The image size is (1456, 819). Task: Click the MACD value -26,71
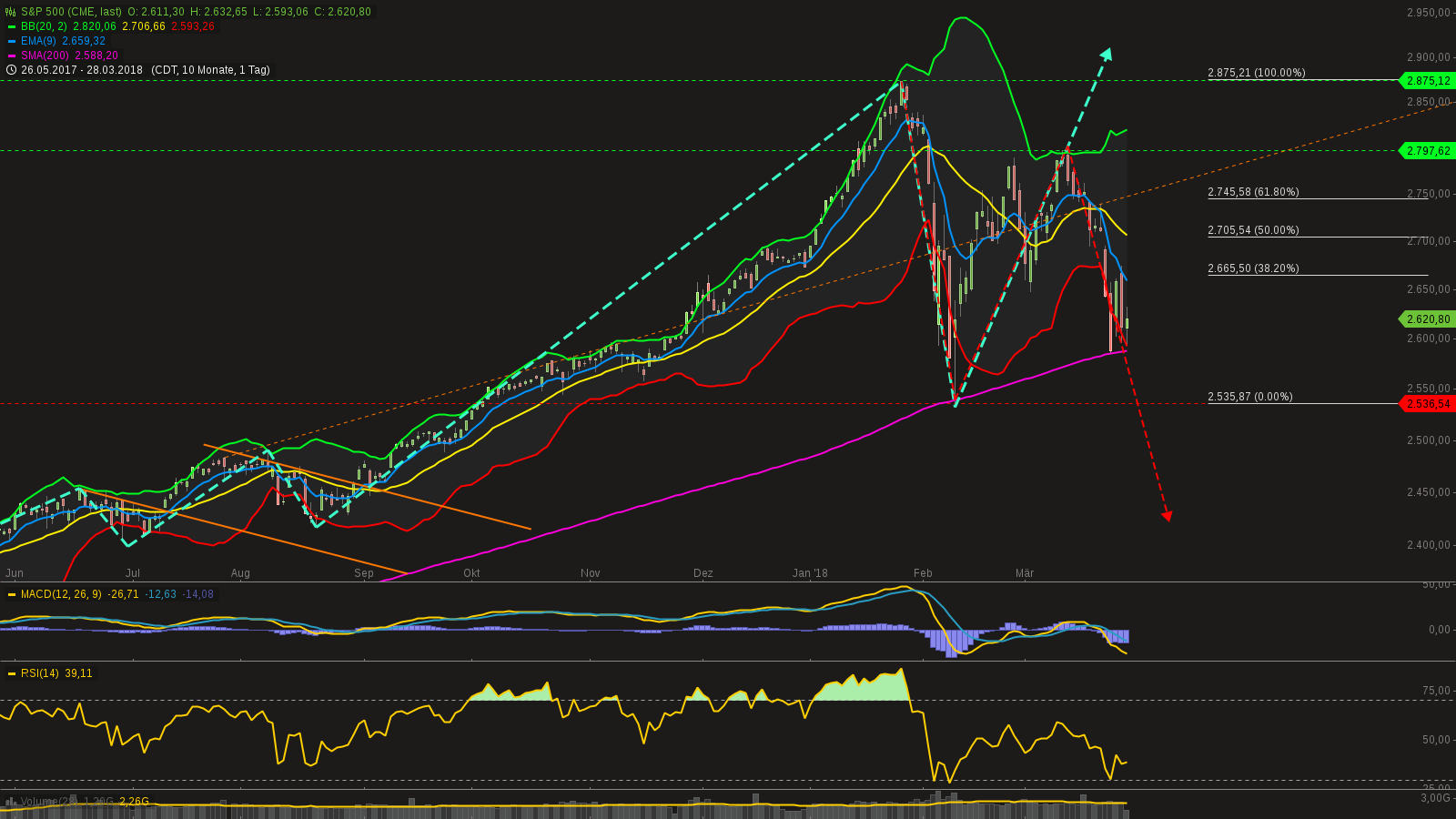coord(123,594)
